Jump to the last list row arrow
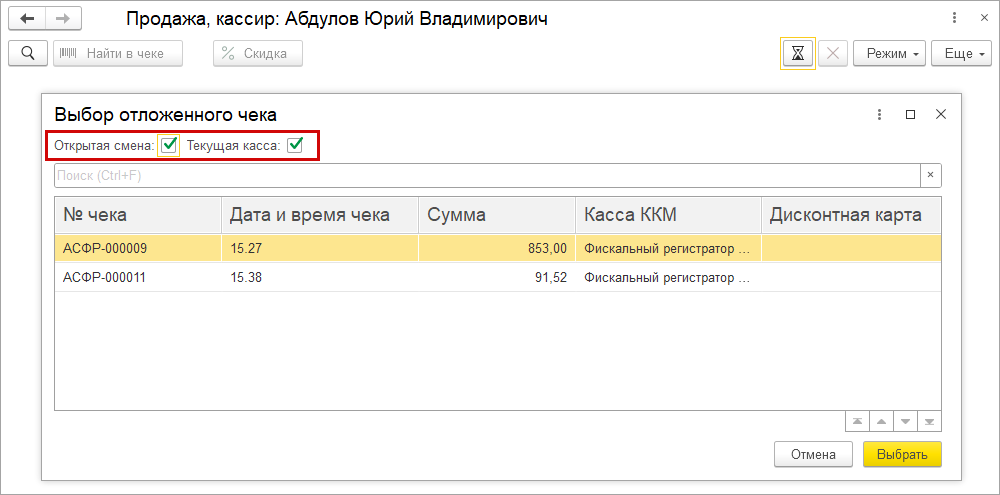This screenshot has height=495, width=1000. point(930,421)
